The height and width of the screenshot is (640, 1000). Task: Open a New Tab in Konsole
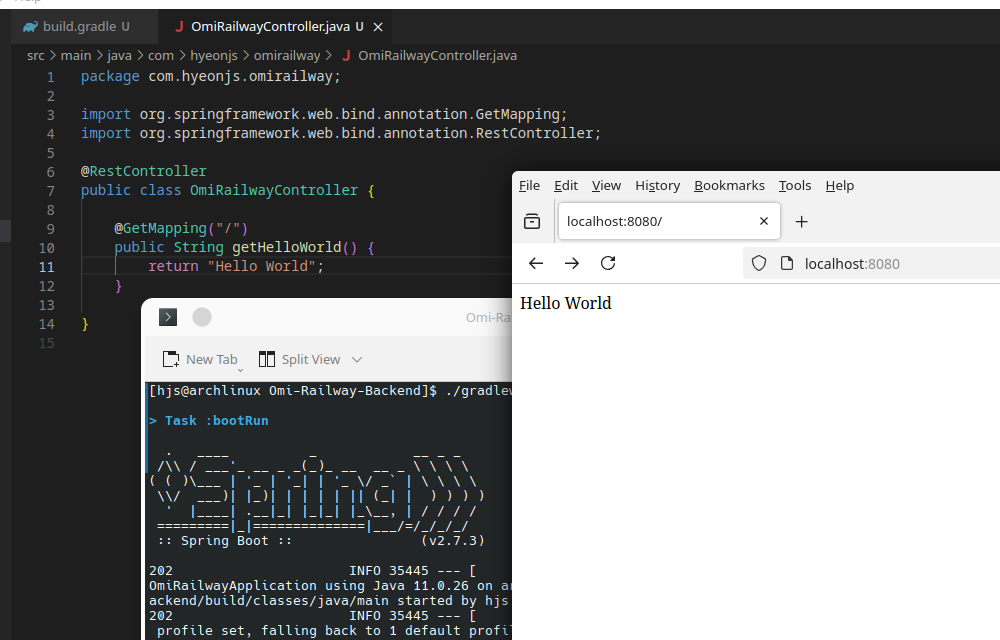pyautogui.click(x=200, y=360)
